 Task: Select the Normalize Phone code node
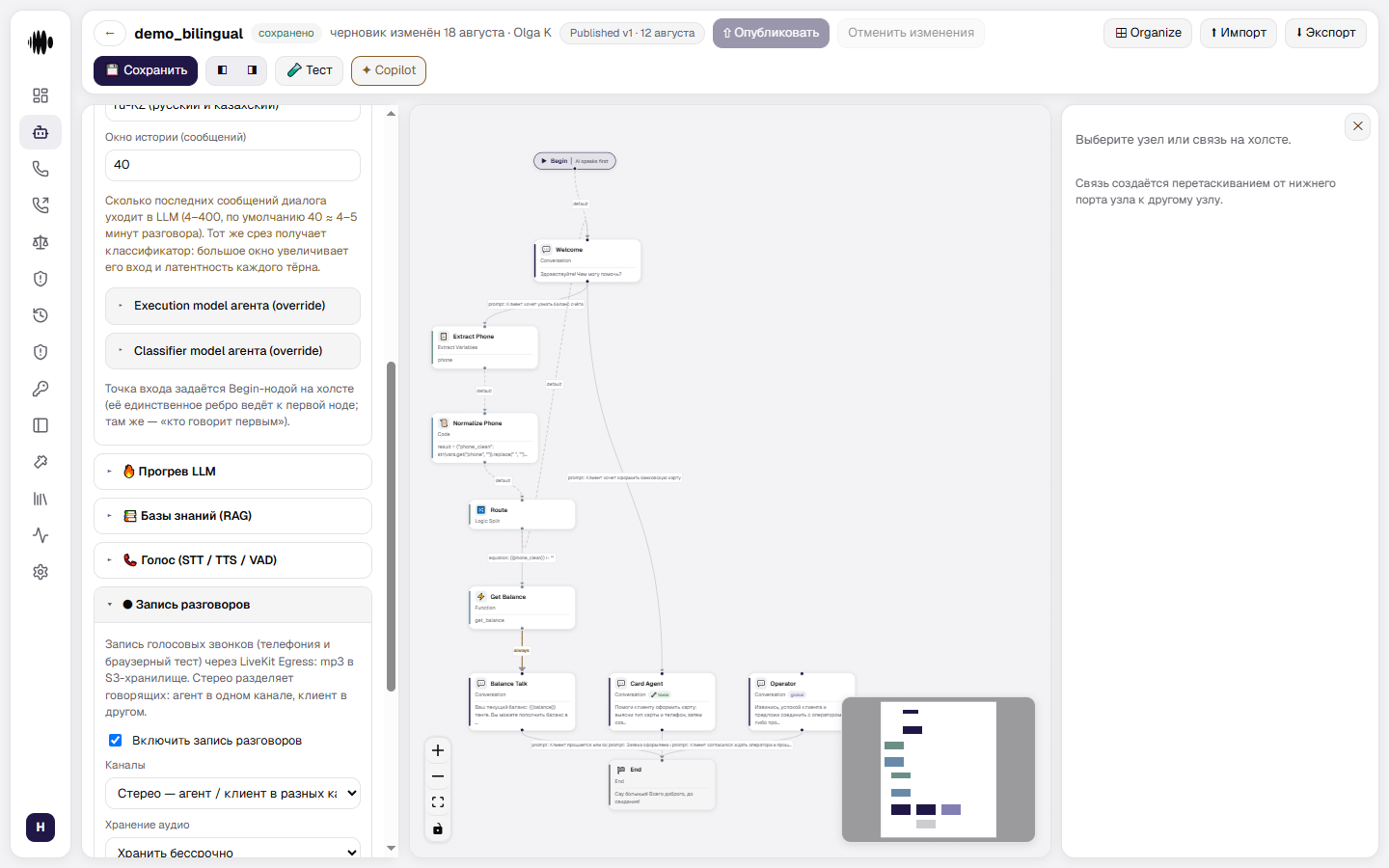(x=484, y=439)
